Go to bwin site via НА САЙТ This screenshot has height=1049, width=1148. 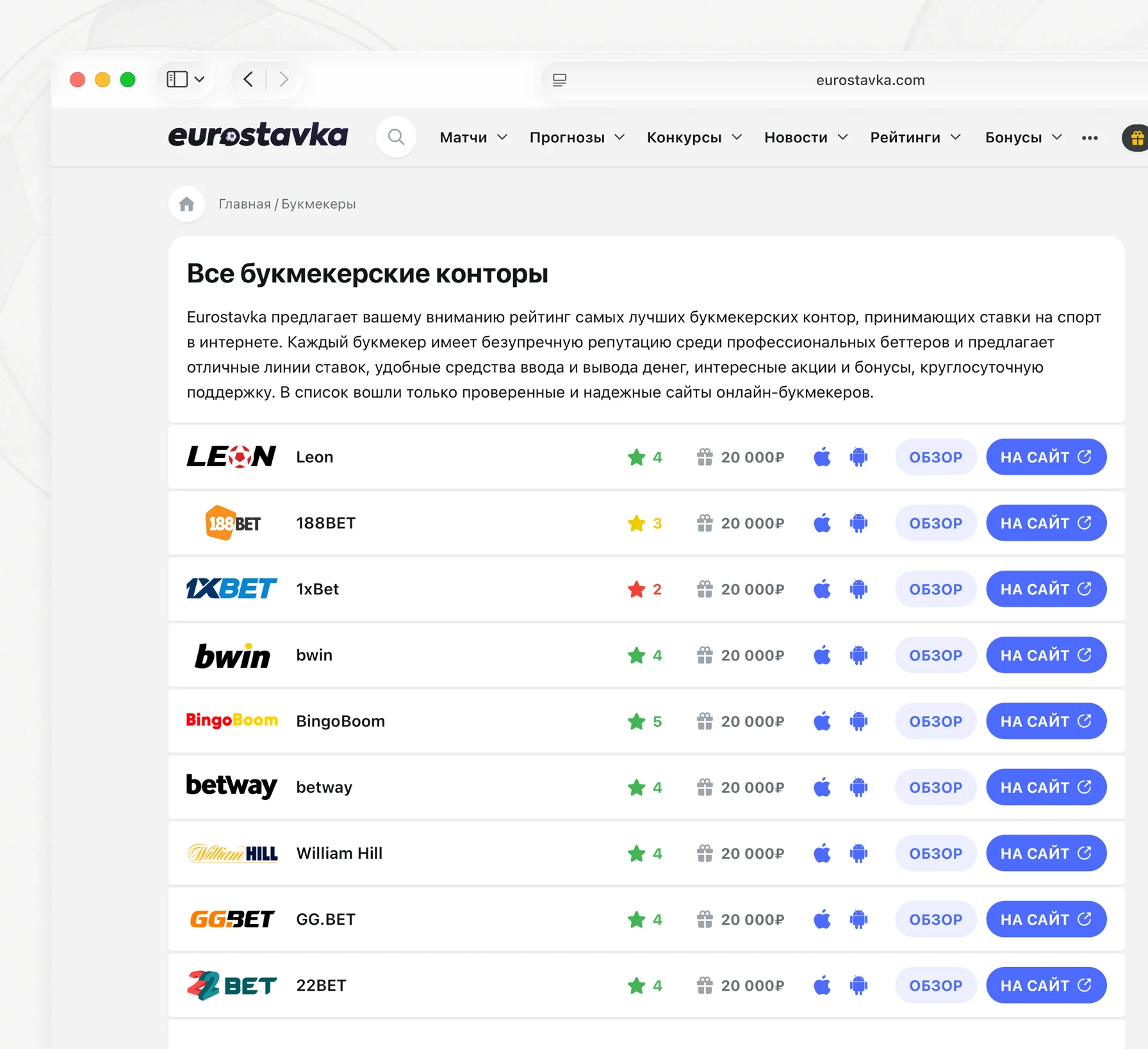pos(1046,655)
